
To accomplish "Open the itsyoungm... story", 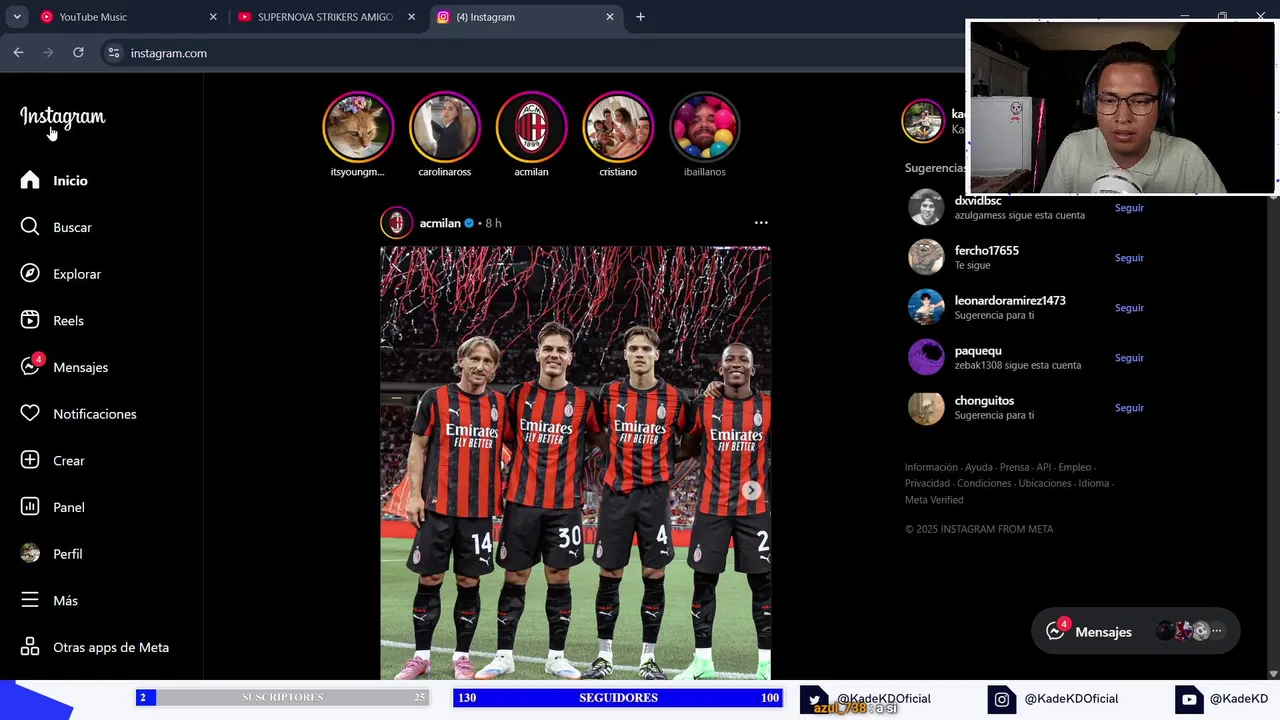I will pyautogui.click(x=358, y=126).
